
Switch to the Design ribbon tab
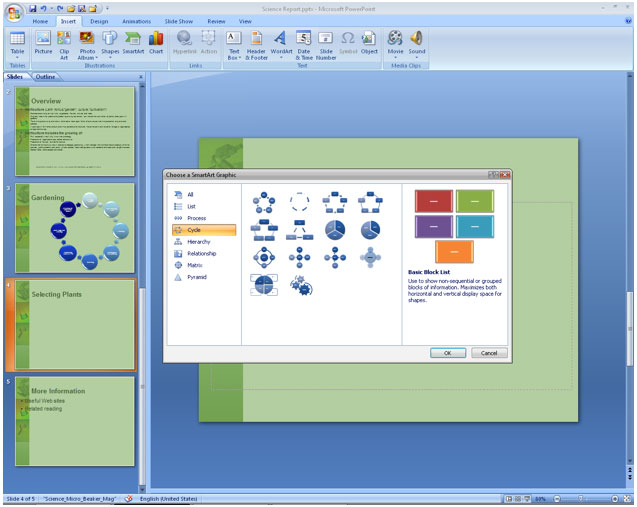(99, 20)
